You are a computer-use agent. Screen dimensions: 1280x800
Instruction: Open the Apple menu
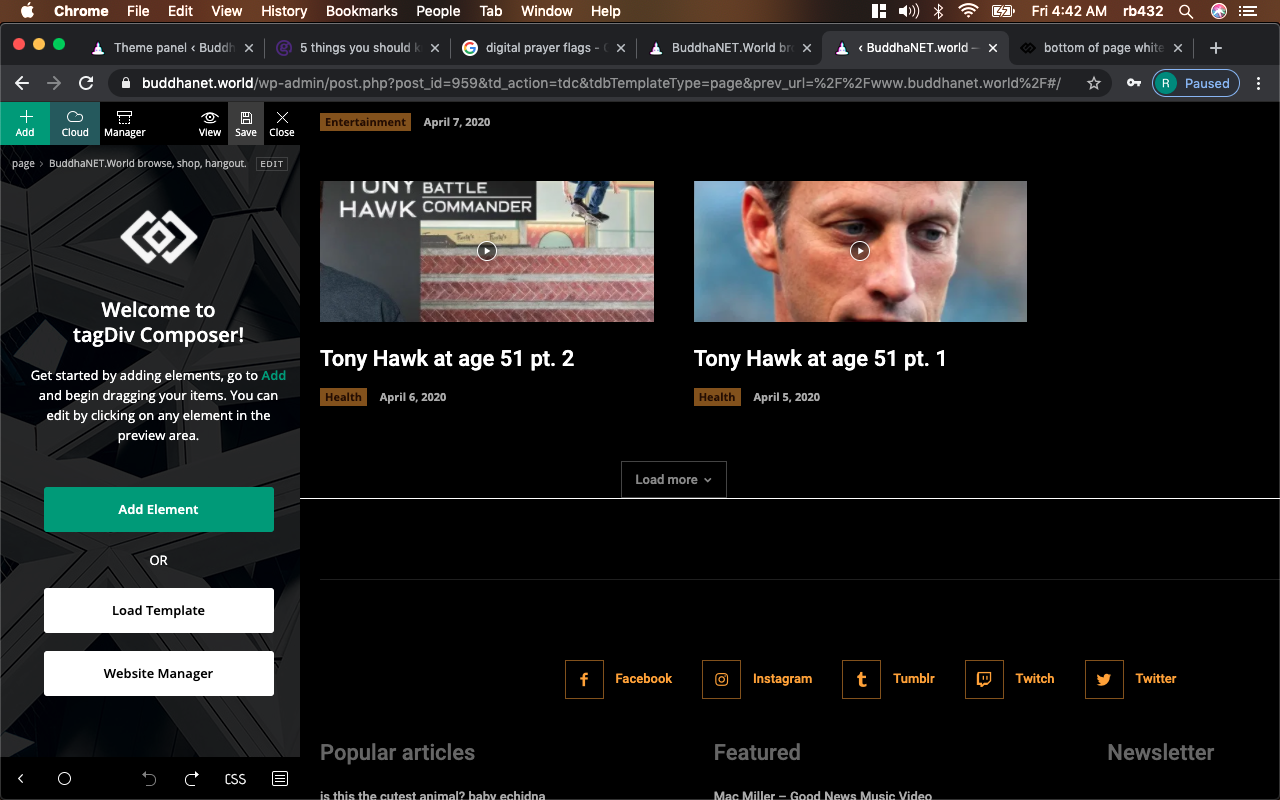click(27, 11)
